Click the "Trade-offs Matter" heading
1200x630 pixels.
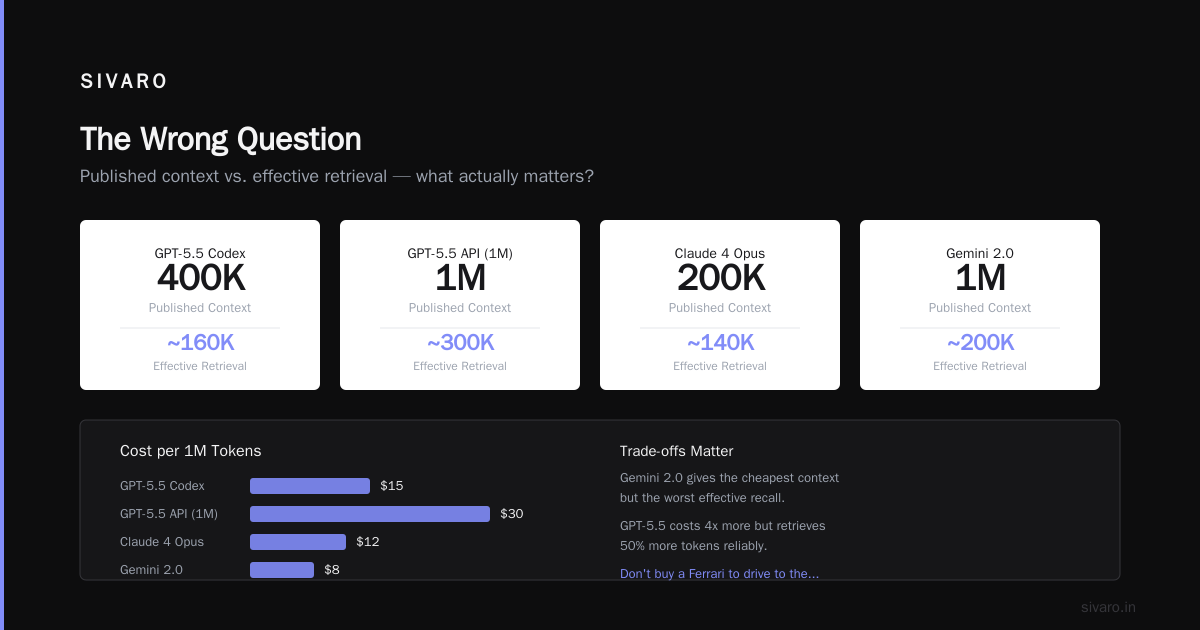coord(676,451)
